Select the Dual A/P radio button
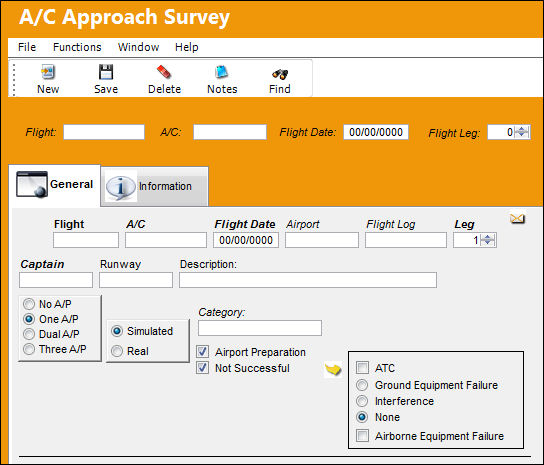Screen dimensions: 544x465 [29, 334]
